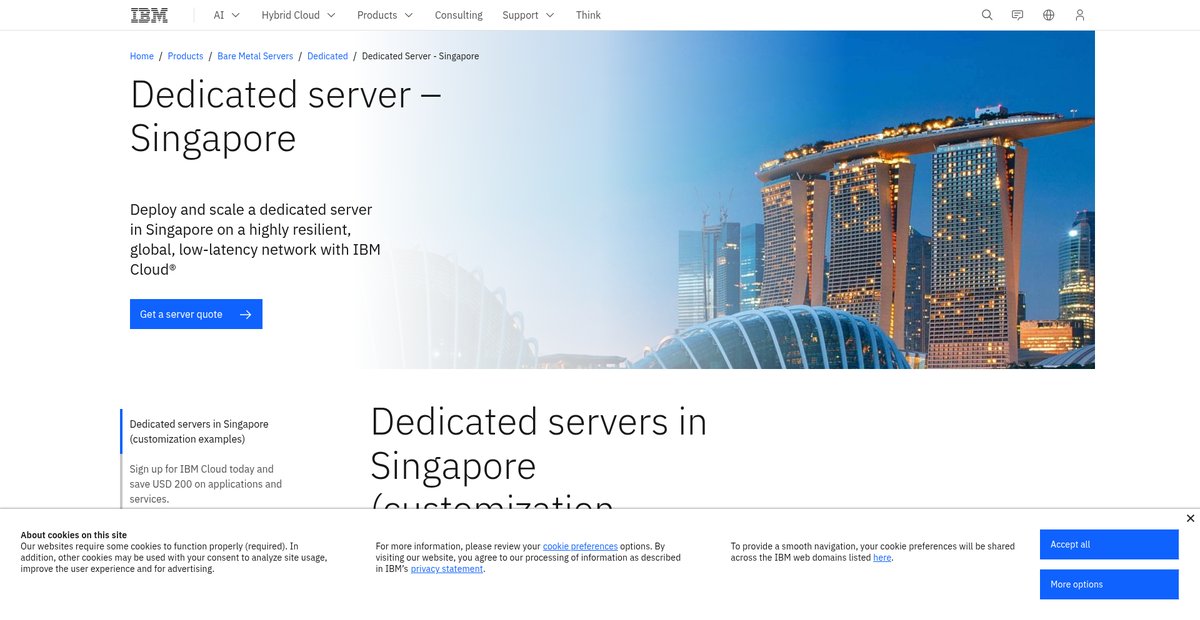Open IBM privacy statement link

447,568
